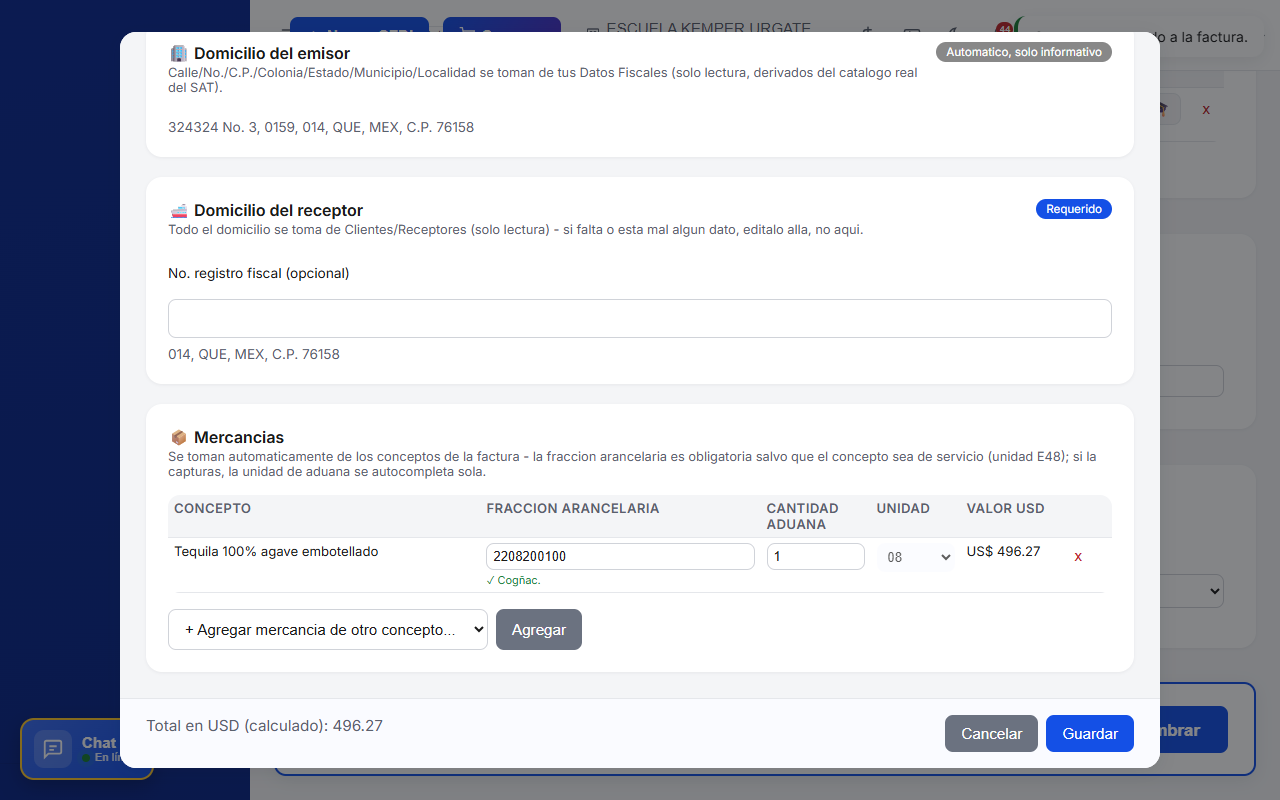Click the Agregar button
This screenshot has height=800, width=1280.
coord(539,630)
